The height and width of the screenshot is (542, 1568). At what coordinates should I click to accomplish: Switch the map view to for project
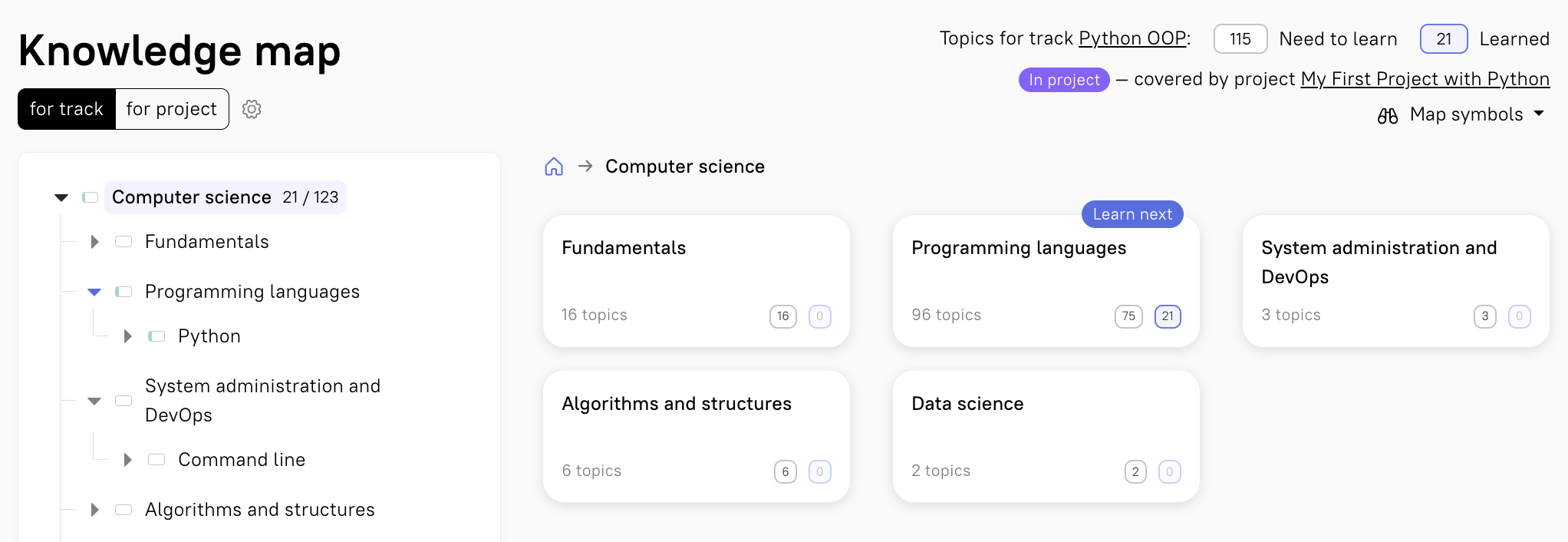172,109
